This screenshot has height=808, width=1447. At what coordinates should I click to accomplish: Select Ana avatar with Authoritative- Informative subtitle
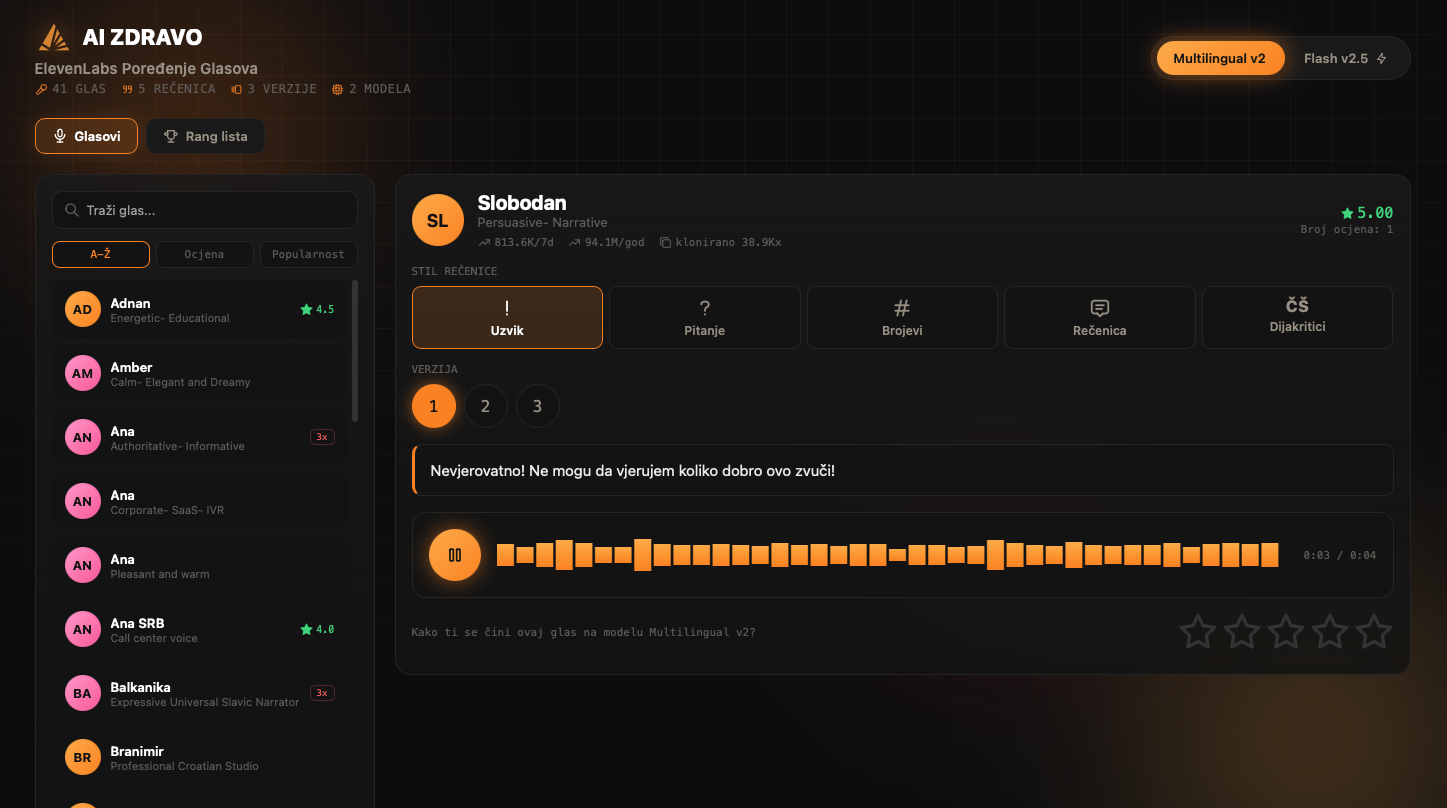pos(82,437)
